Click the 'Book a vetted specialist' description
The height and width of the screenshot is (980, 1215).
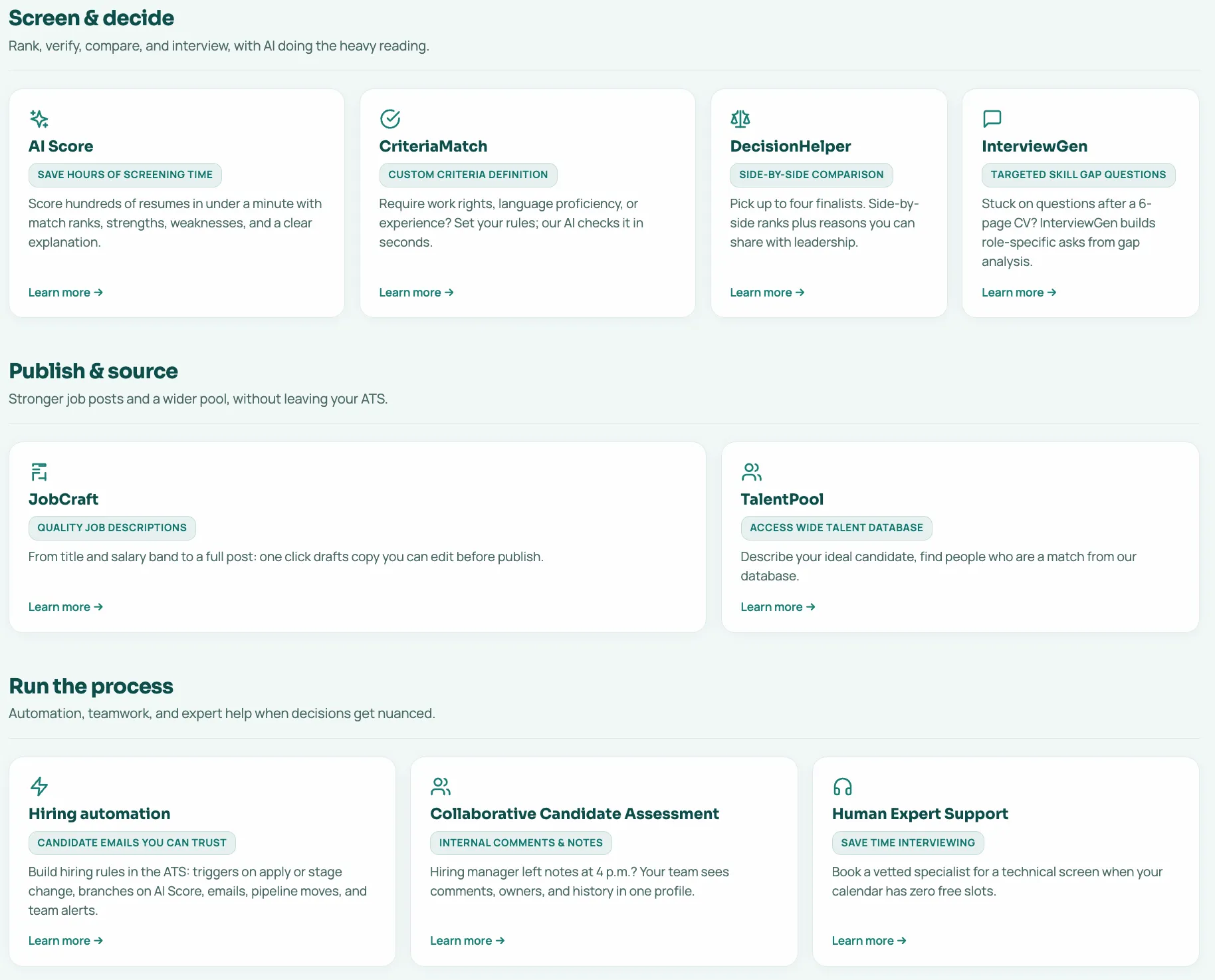coord(998,882)
